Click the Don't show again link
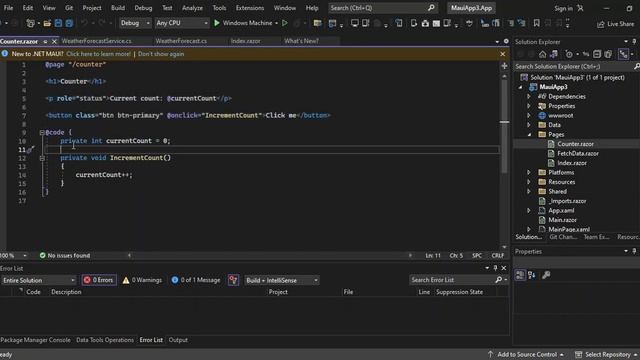640x360 pixels. coord(161,54)
